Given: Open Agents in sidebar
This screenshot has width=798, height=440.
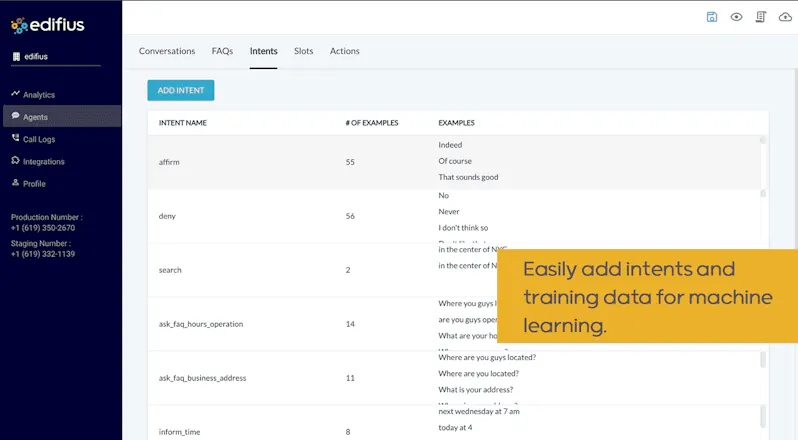Looking at the screenshot, I should pyautogui.click(x=62, y=116).
